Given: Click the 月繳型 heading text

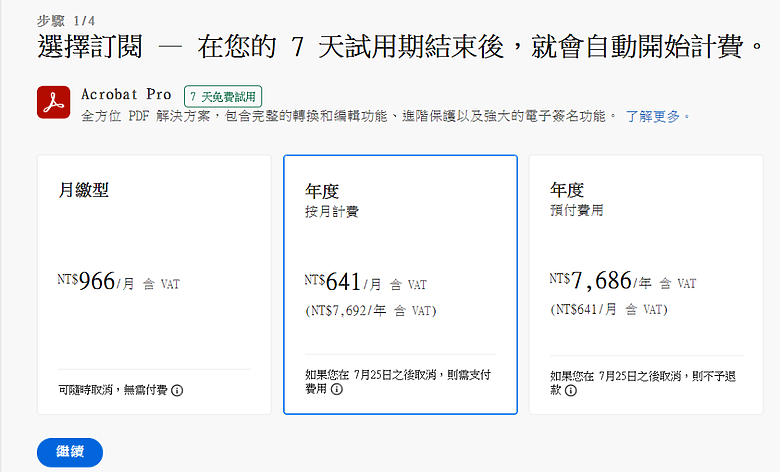Looking at the screenshot, I should coord(84,189).
